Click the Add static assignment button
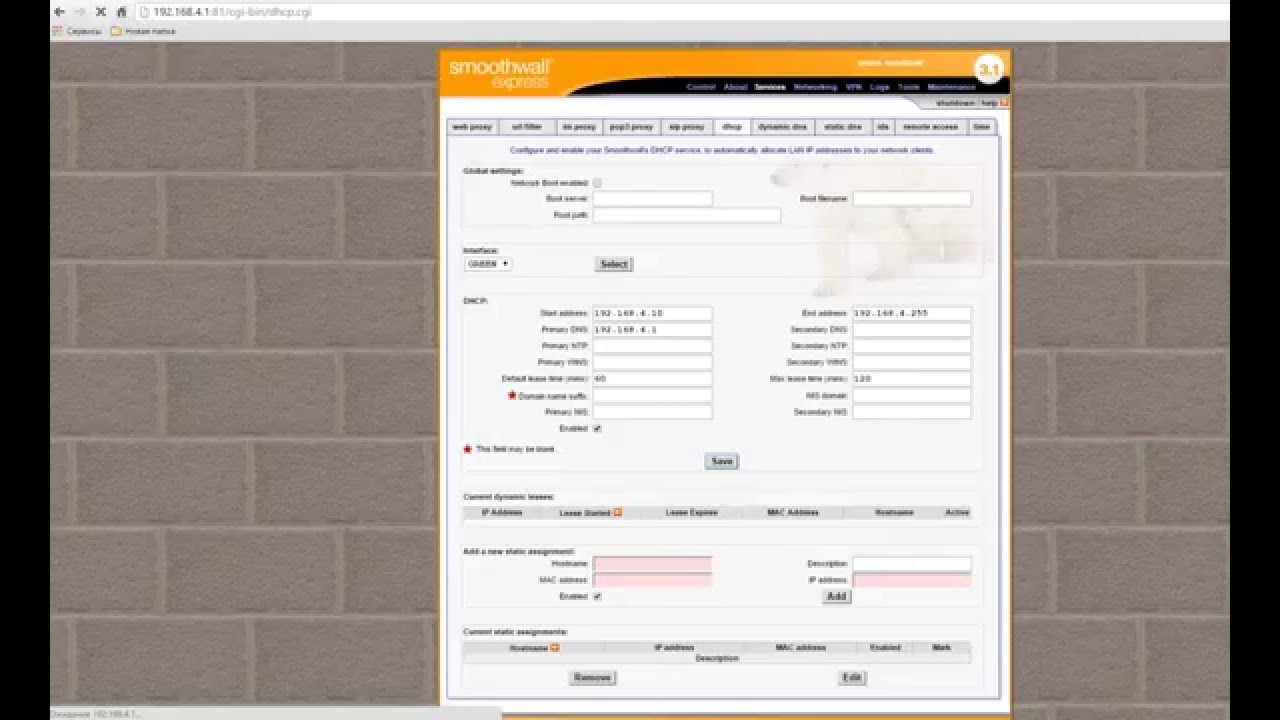 [x=836, y=596]
